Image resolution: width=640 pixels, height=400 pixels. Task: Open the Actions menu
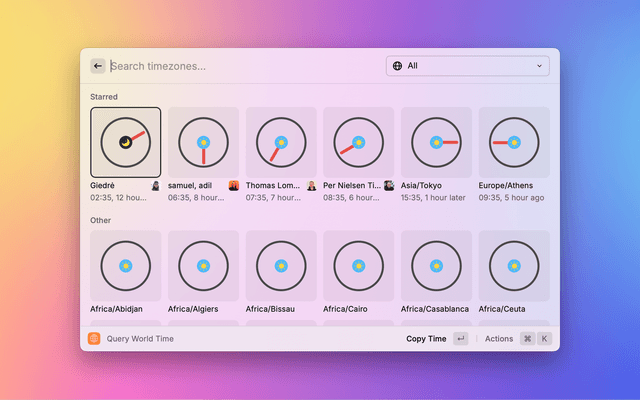pos(499,339)
